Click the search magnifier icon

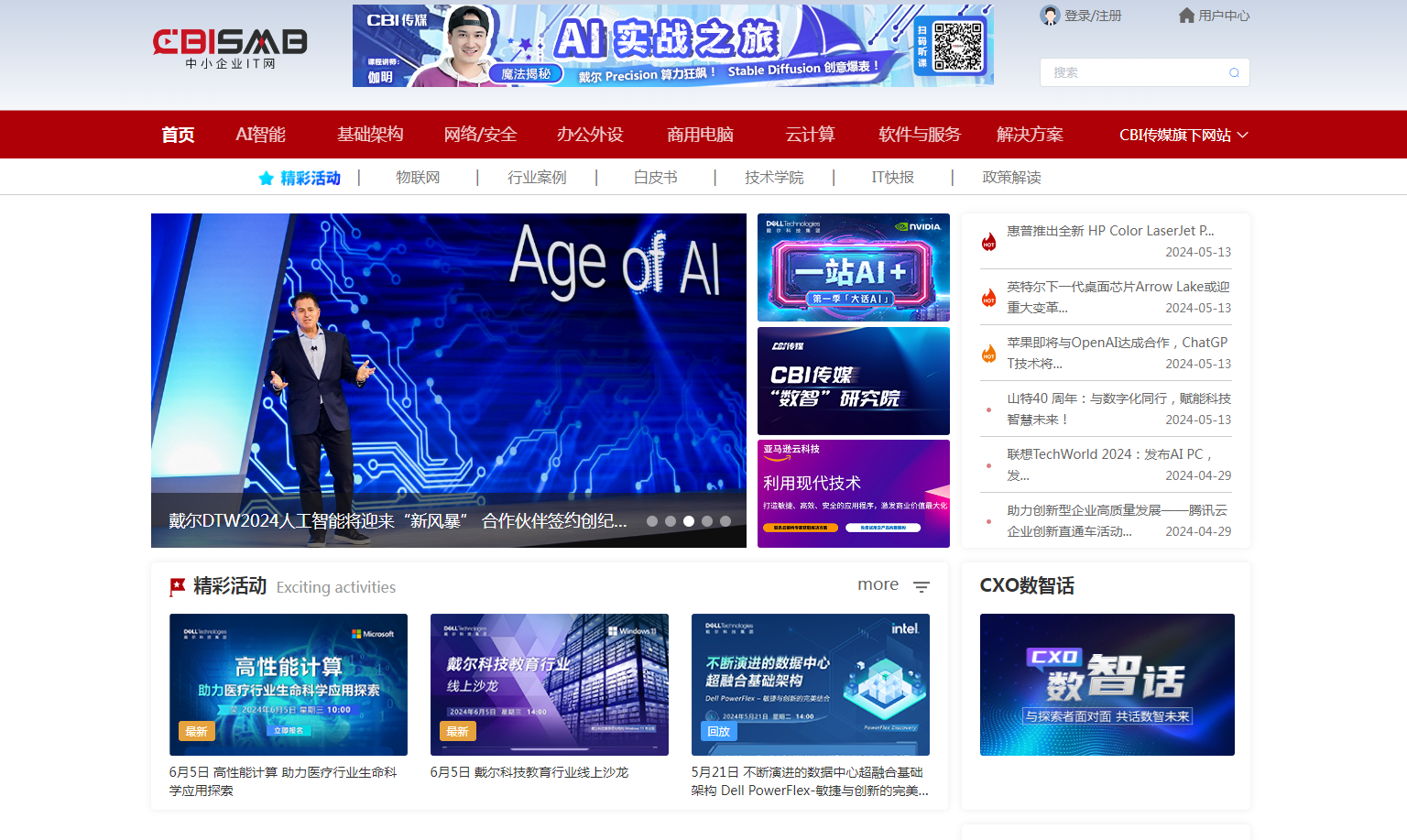click(x=1234, y=72)
